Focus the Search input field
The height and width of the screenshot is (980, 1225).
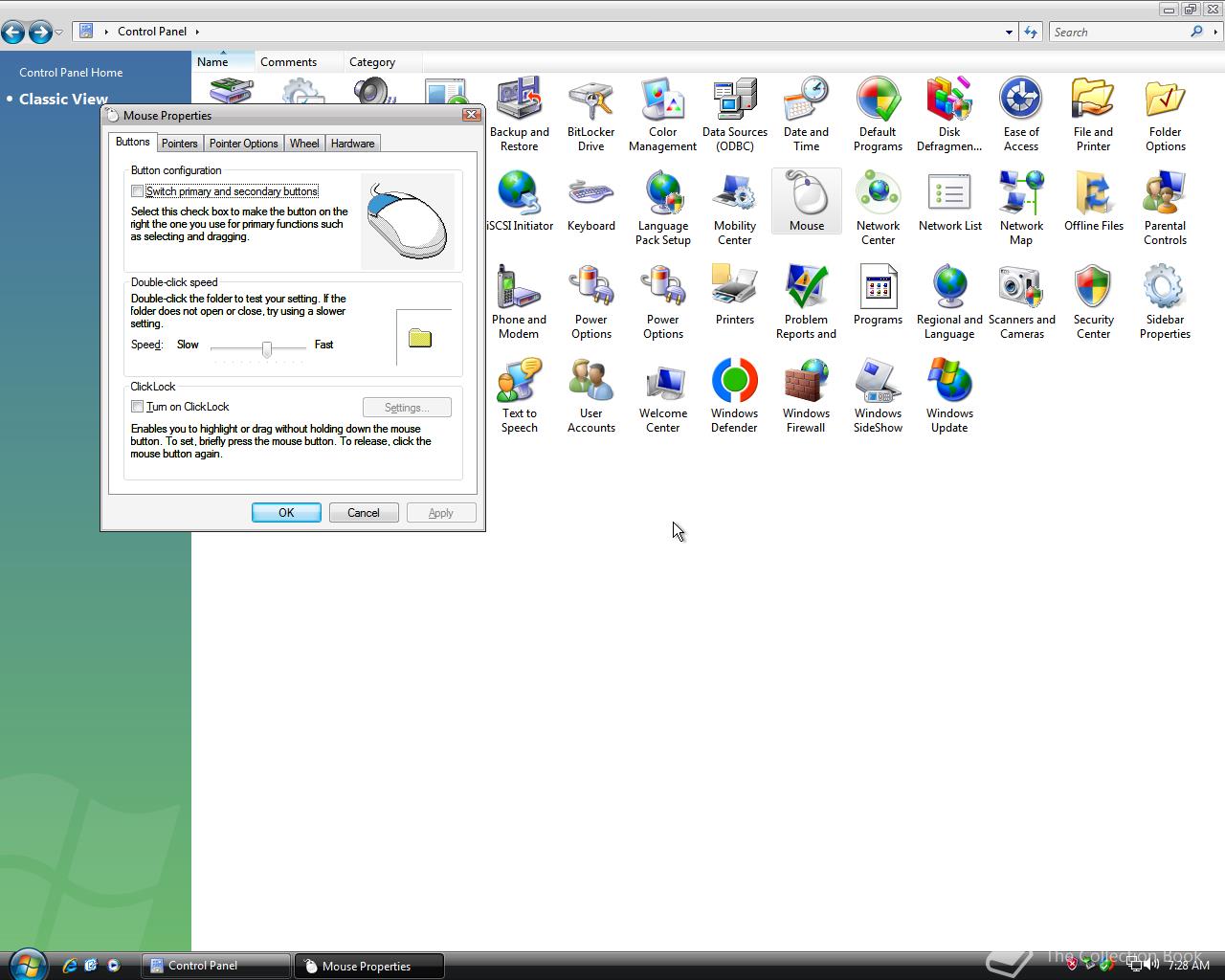pyautogui.click(x=1120, y=32)
